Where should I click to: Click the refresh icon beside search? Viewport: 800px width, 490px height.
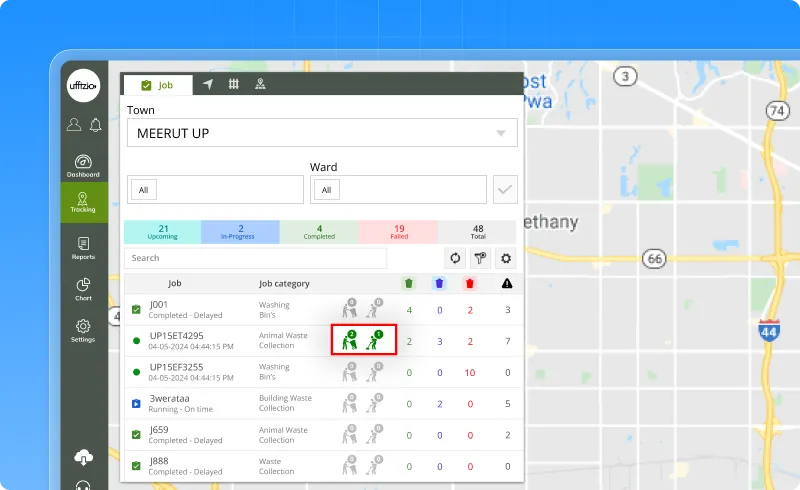point(454,258)
